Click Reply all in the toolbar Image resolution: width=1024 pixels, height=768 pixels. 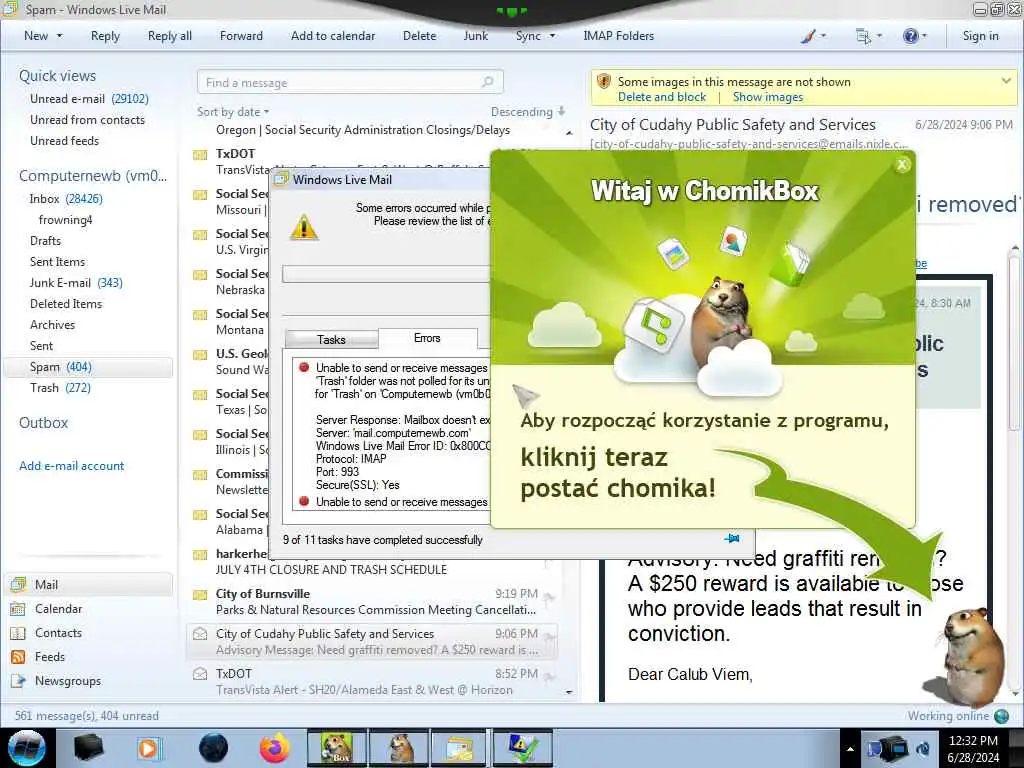click(x=170, y=36)
